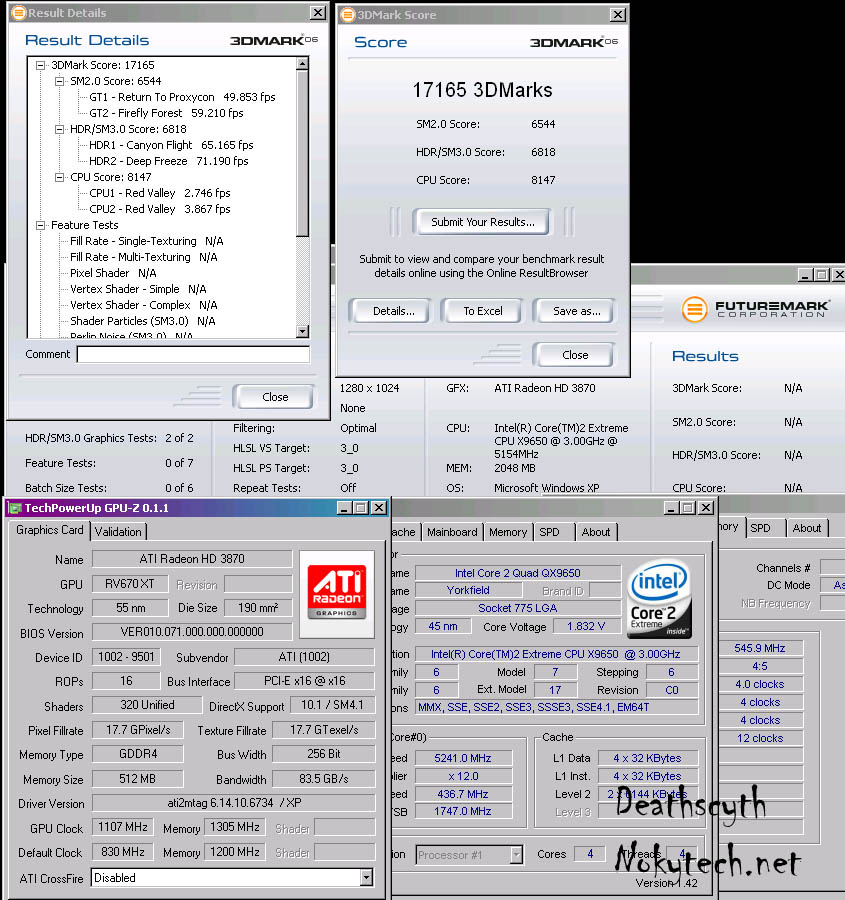Click the 17165 3DMarks score text
The image size is (845, 900).
482,90
